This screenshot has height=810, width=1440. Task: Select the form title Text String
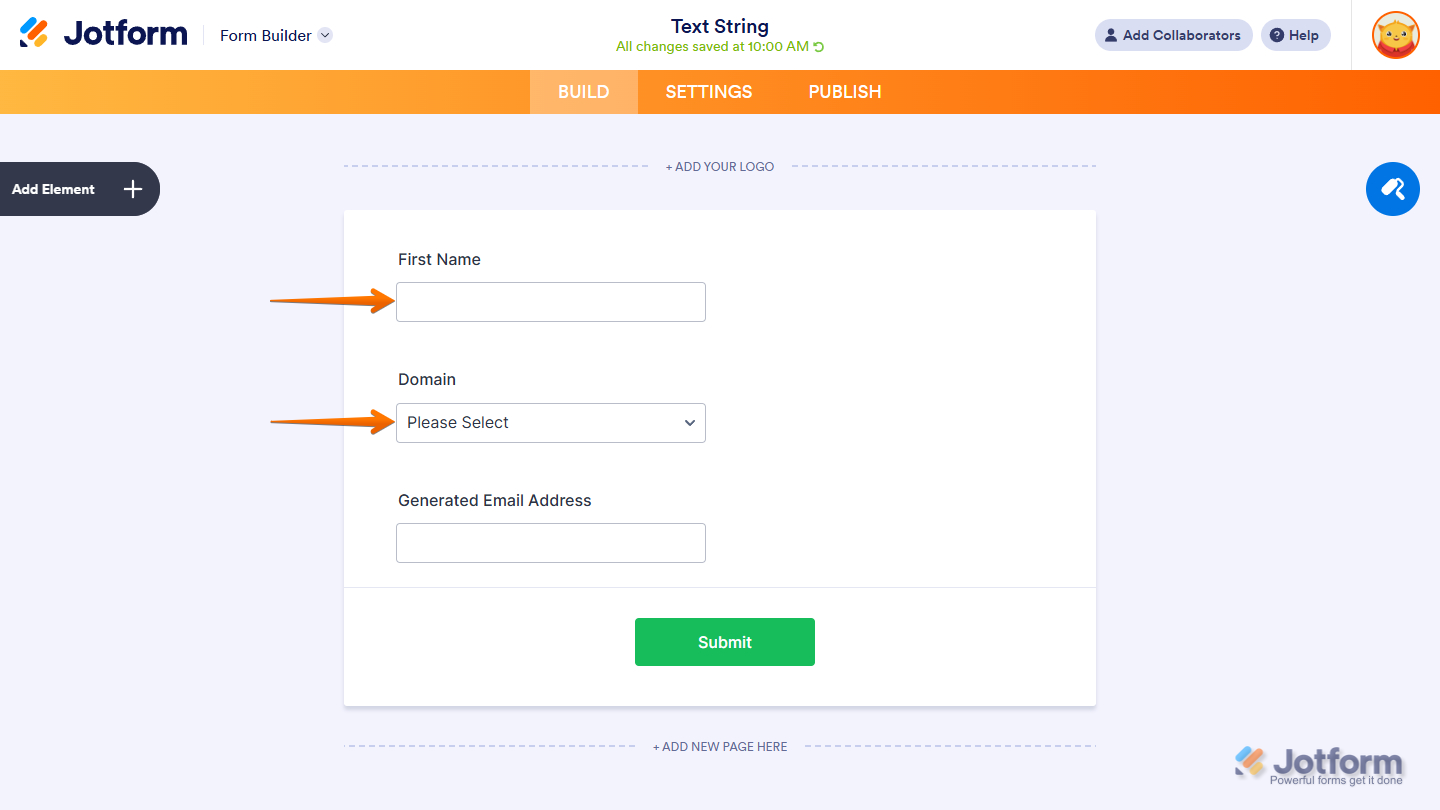click(719, 26)
